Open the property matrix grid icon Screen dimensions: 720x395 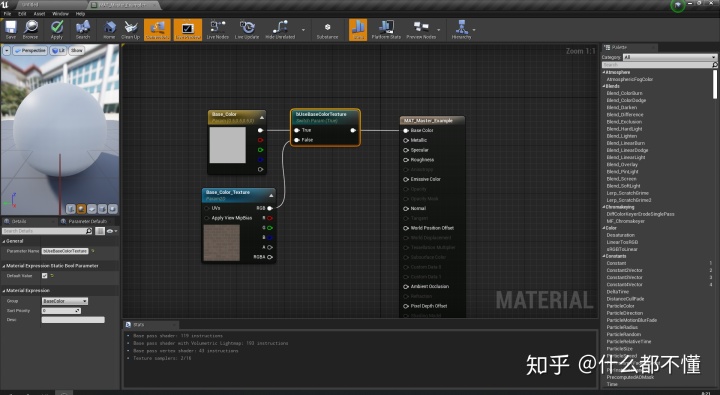tap(100, 231)
